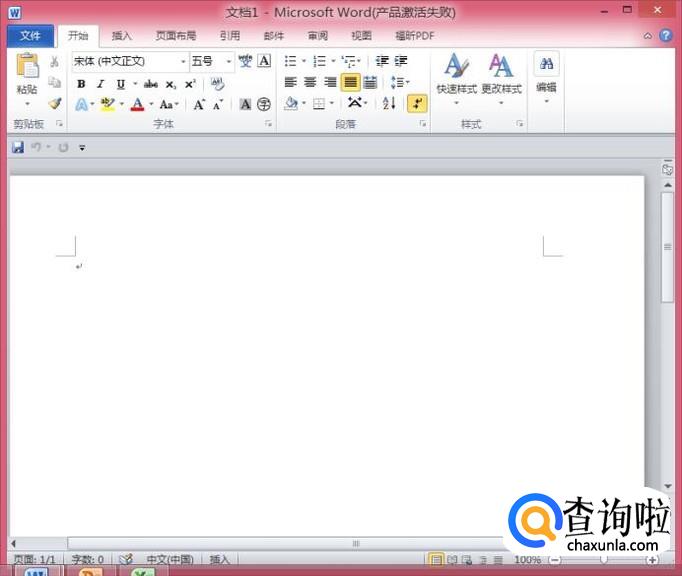Toggle Underline formatting

120,84
